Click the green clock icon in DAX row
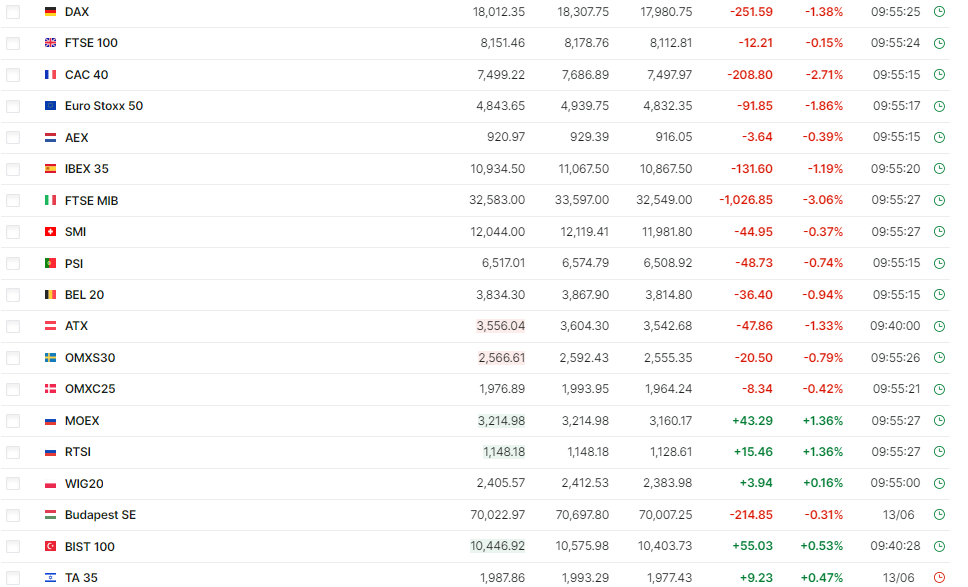Viewport: 968px width, 587px height. coord(939,12)
